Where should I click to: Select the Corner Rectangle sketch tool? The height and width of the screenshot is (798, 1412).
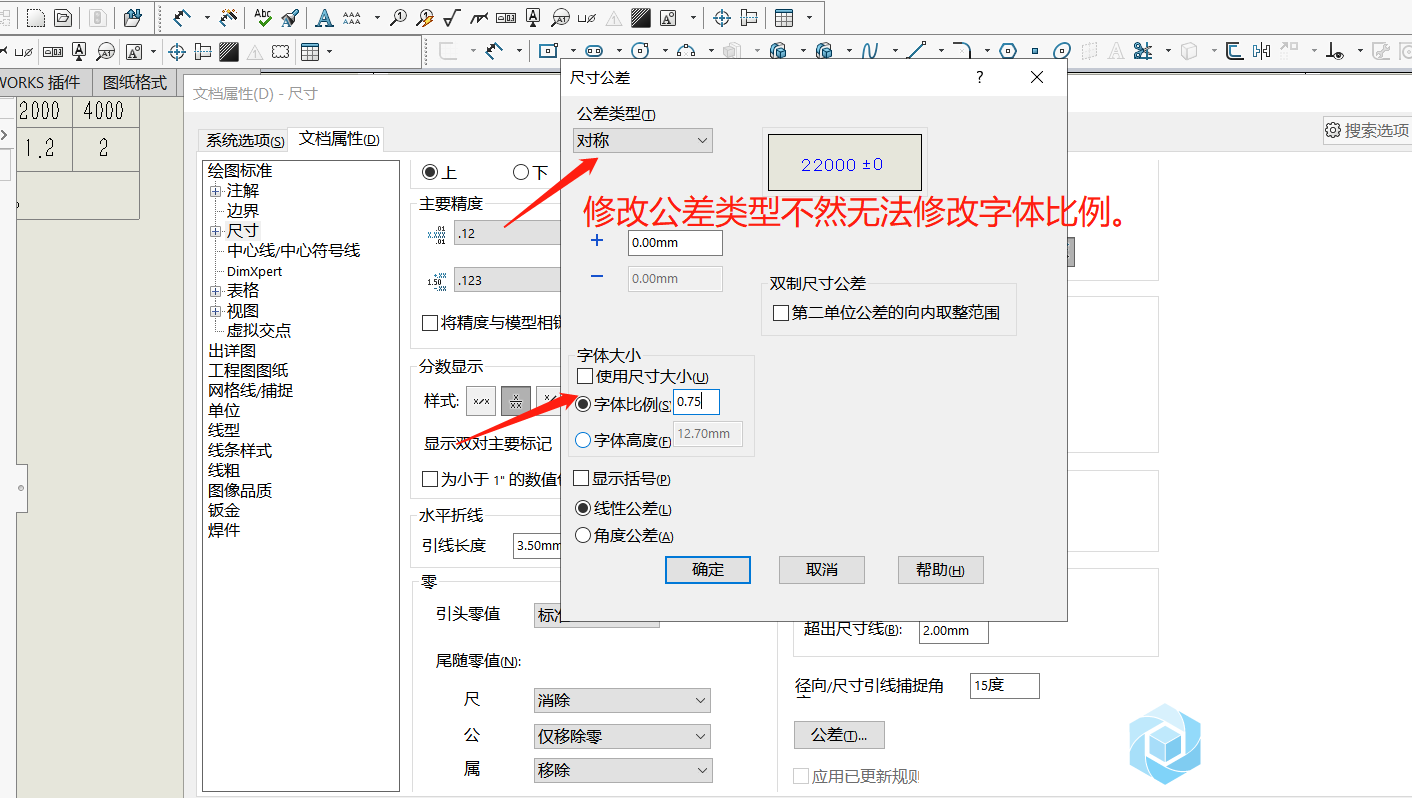tap(548, 51)
